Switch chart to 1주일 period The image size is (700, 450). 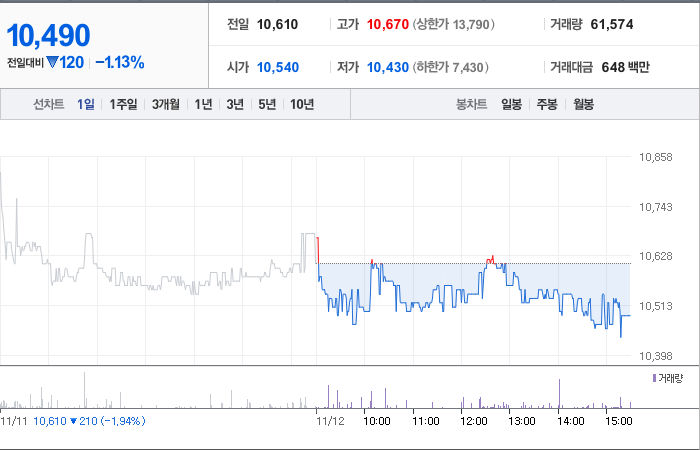[x=123, y=104]
